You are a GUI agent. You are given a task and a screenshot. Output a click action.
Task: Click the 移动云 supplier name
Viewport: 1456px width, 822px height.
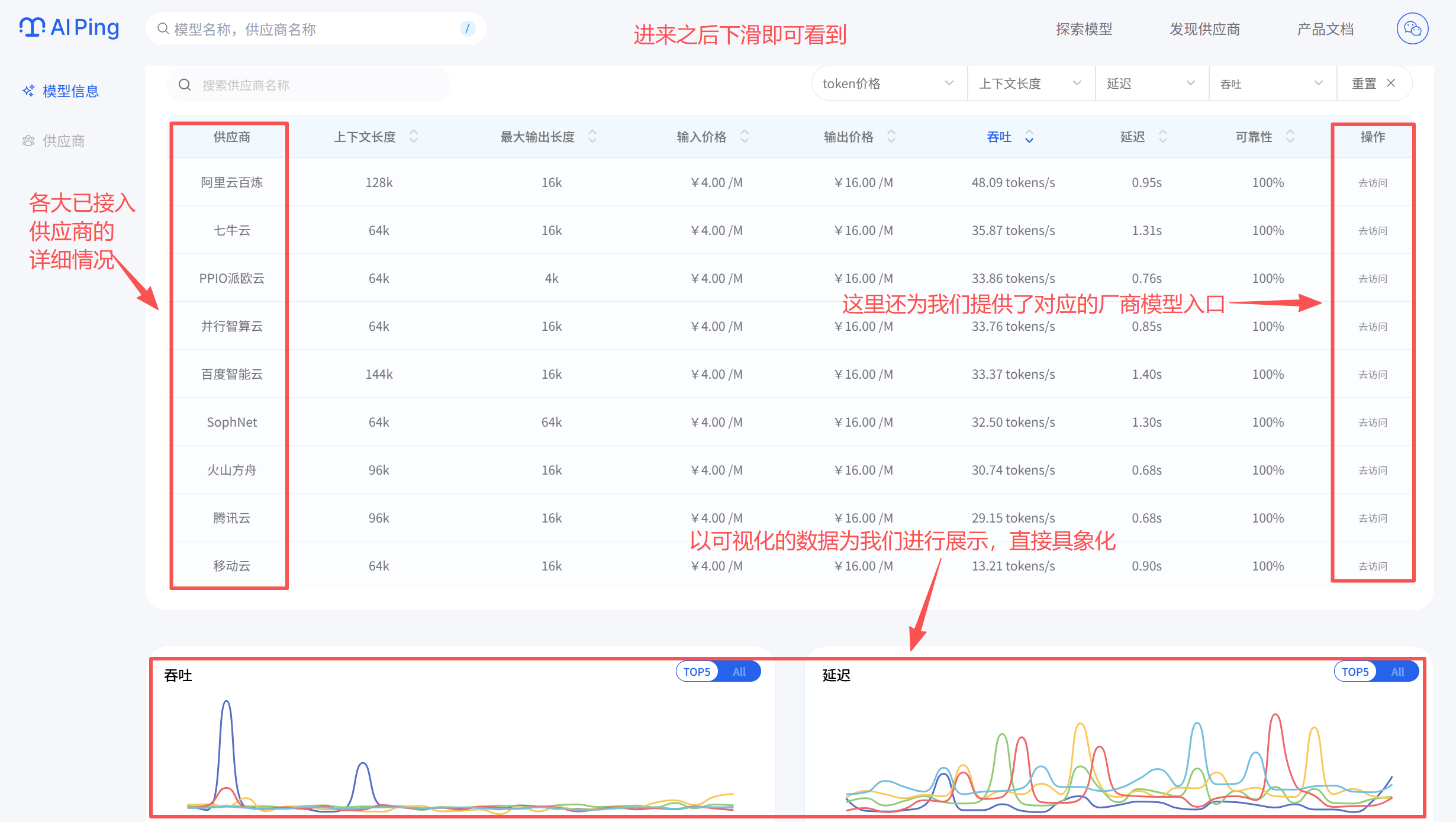231,566
